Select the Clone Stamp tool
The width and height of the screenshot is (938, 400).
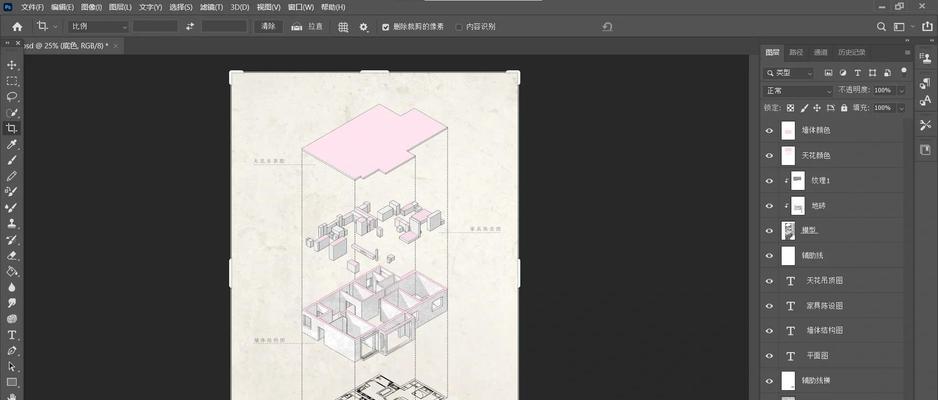pos(11,224)
